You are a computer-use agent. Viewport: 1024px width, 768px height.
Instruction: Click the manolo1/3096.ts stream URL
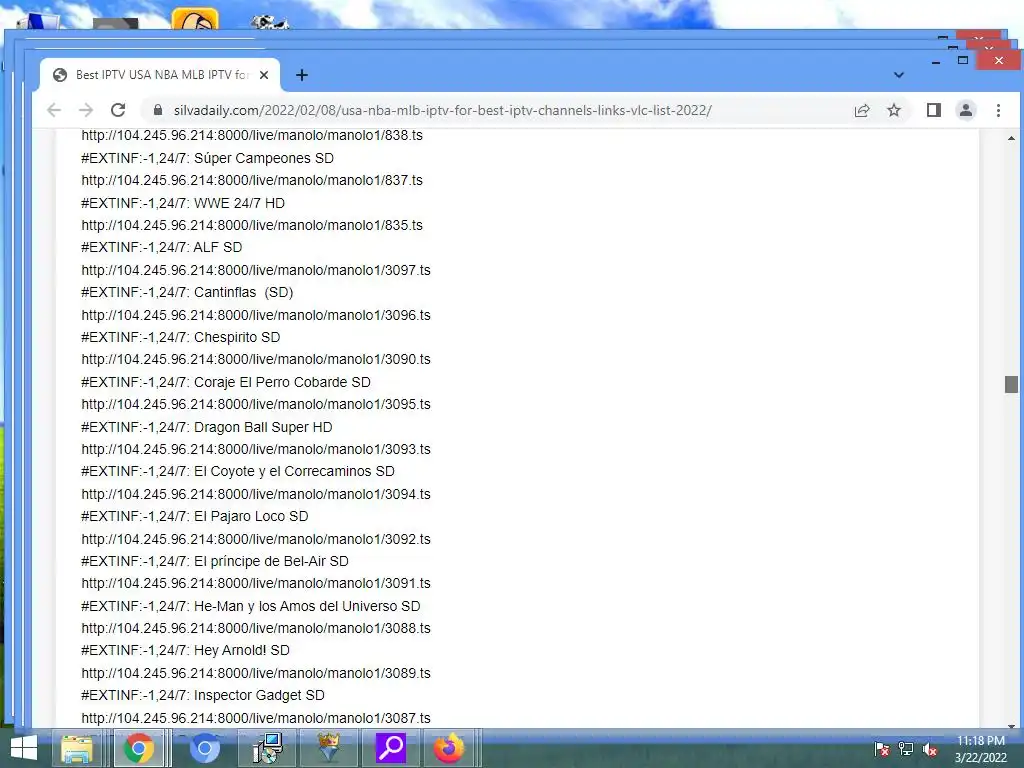(256, 315)
